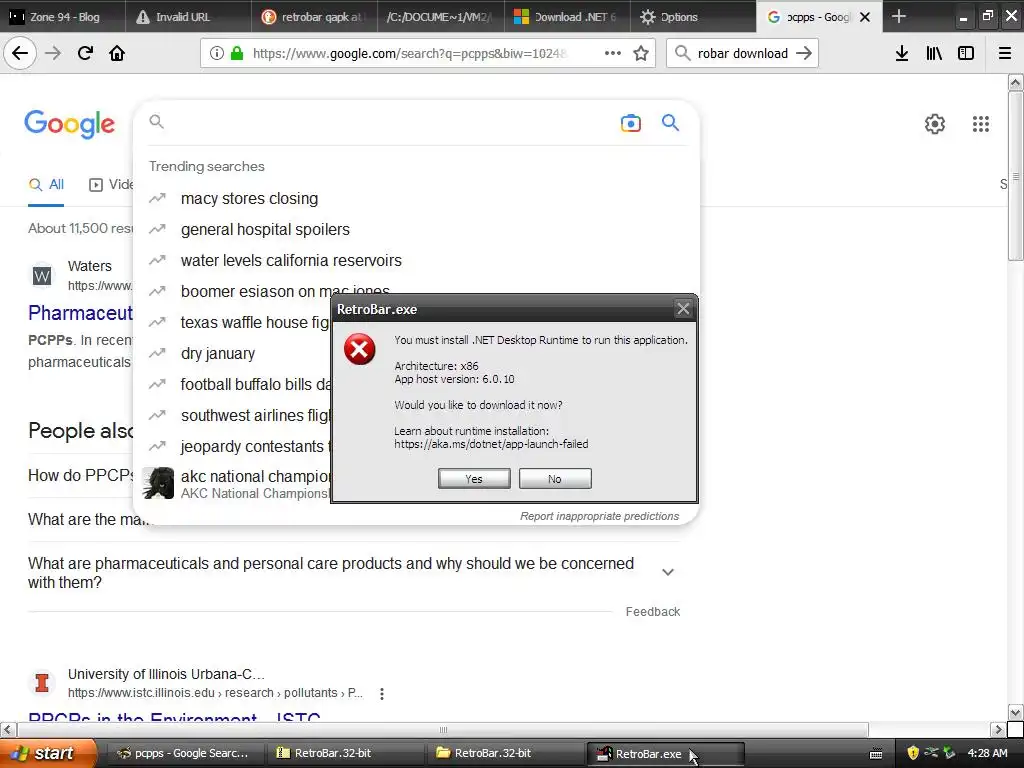Select the All search filter
Image resolution: width=1024 pixels, height=768 pixels.
(x=46, y=185)
